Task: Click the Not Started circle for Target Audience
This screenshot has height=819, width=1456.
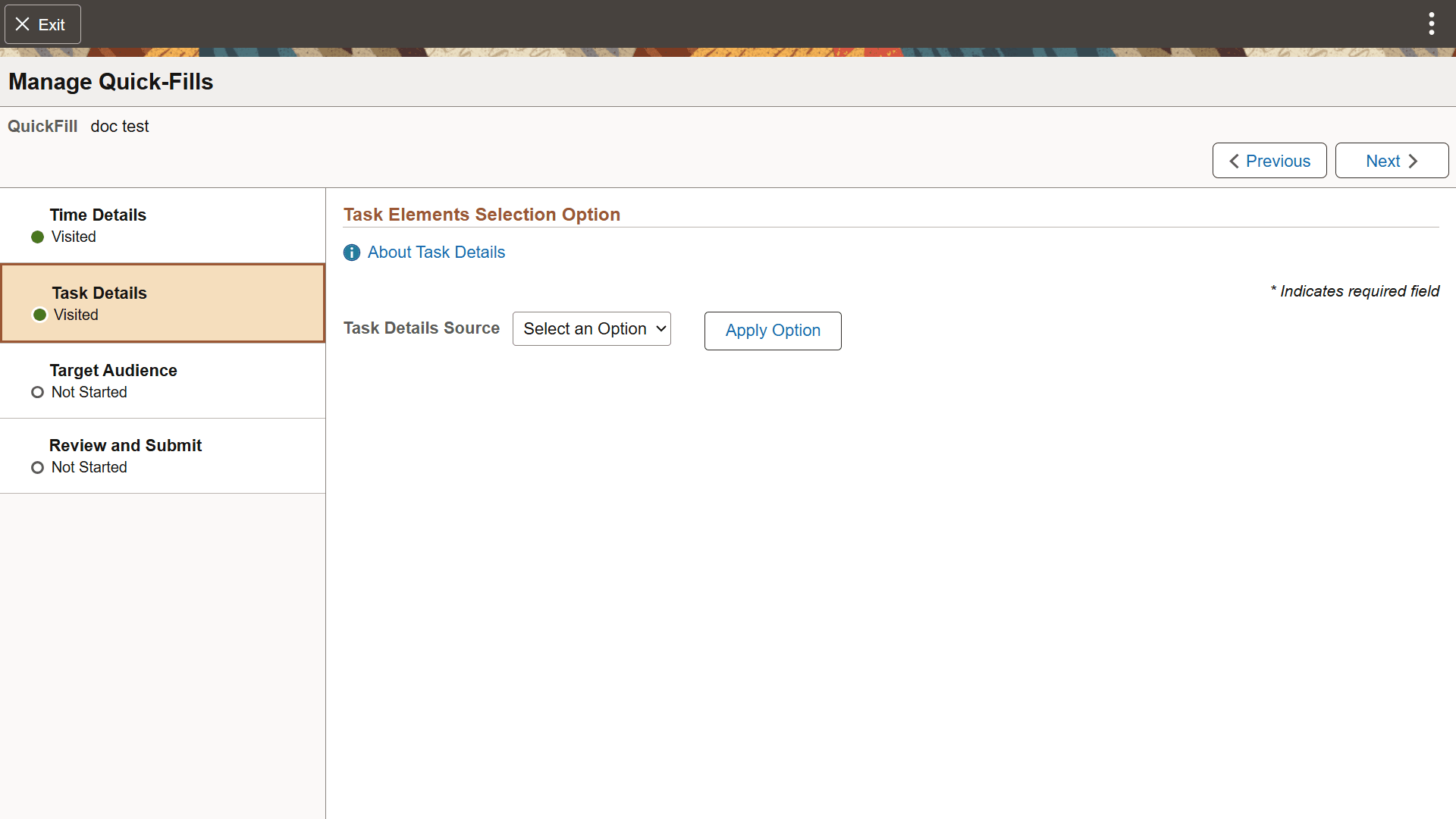Action: 36,392
